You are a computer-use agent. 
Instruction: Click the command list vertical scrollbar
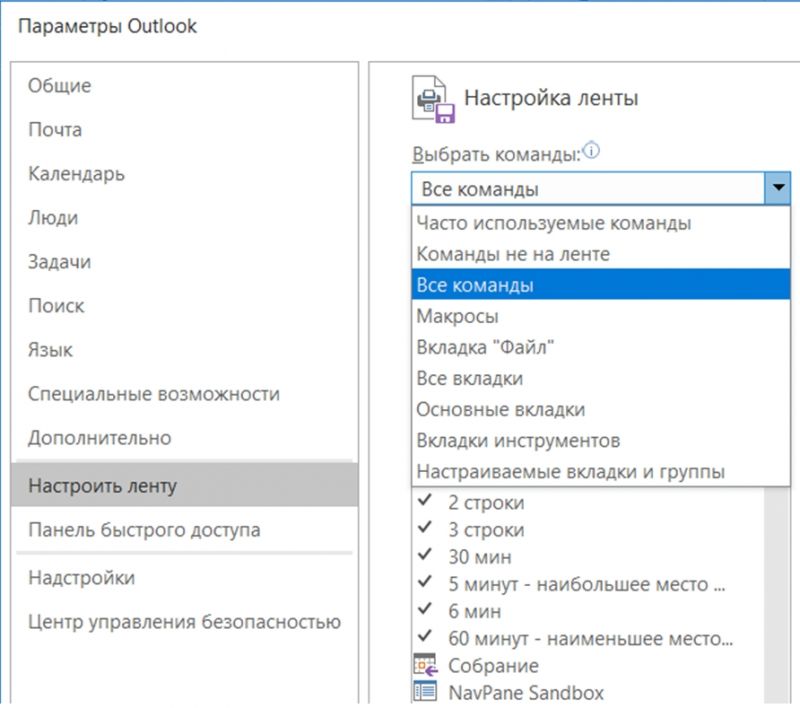[x=777, y=597]
